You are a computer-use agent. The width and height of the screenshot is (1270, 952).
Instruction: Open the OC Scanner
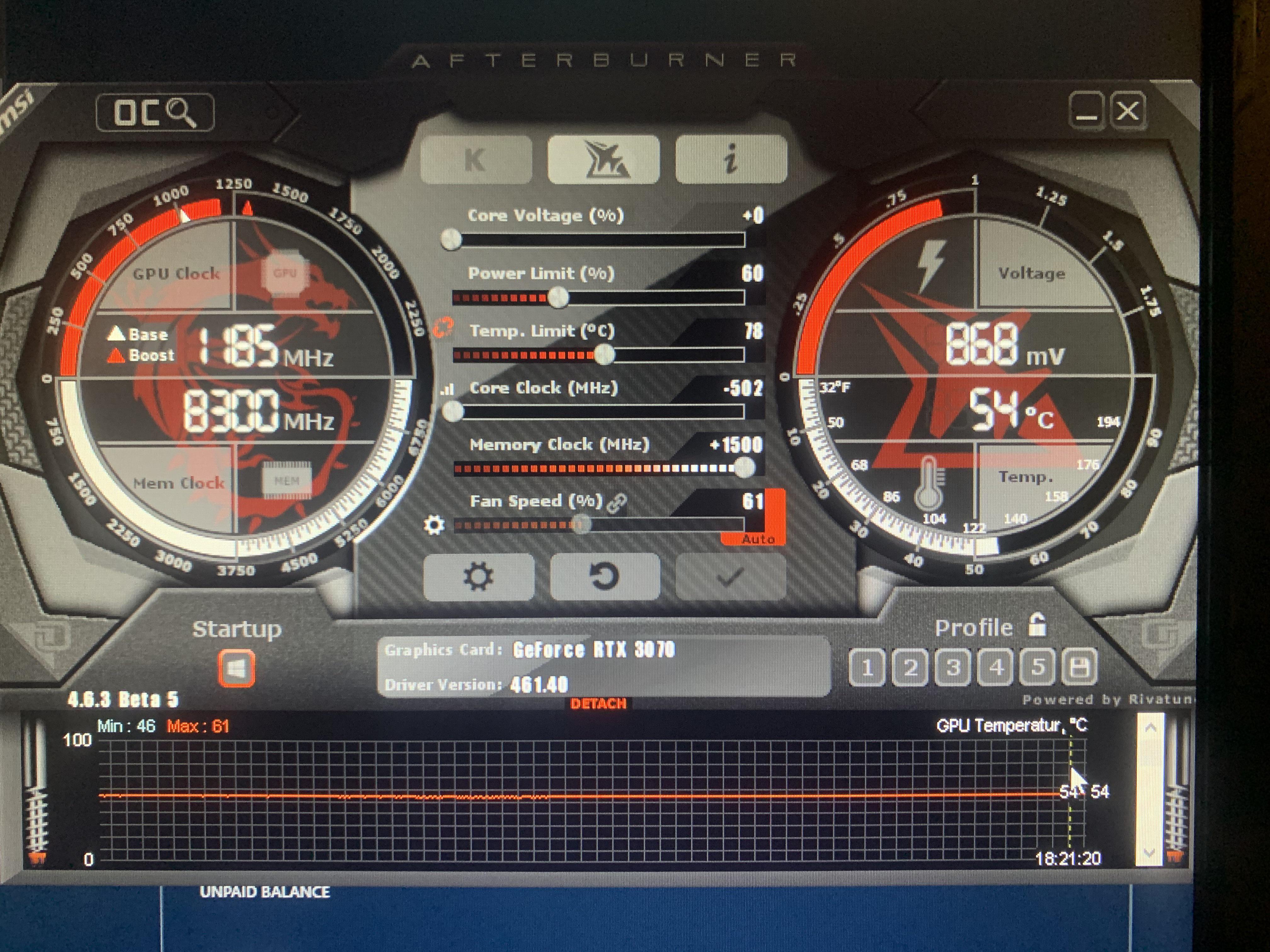155,112
